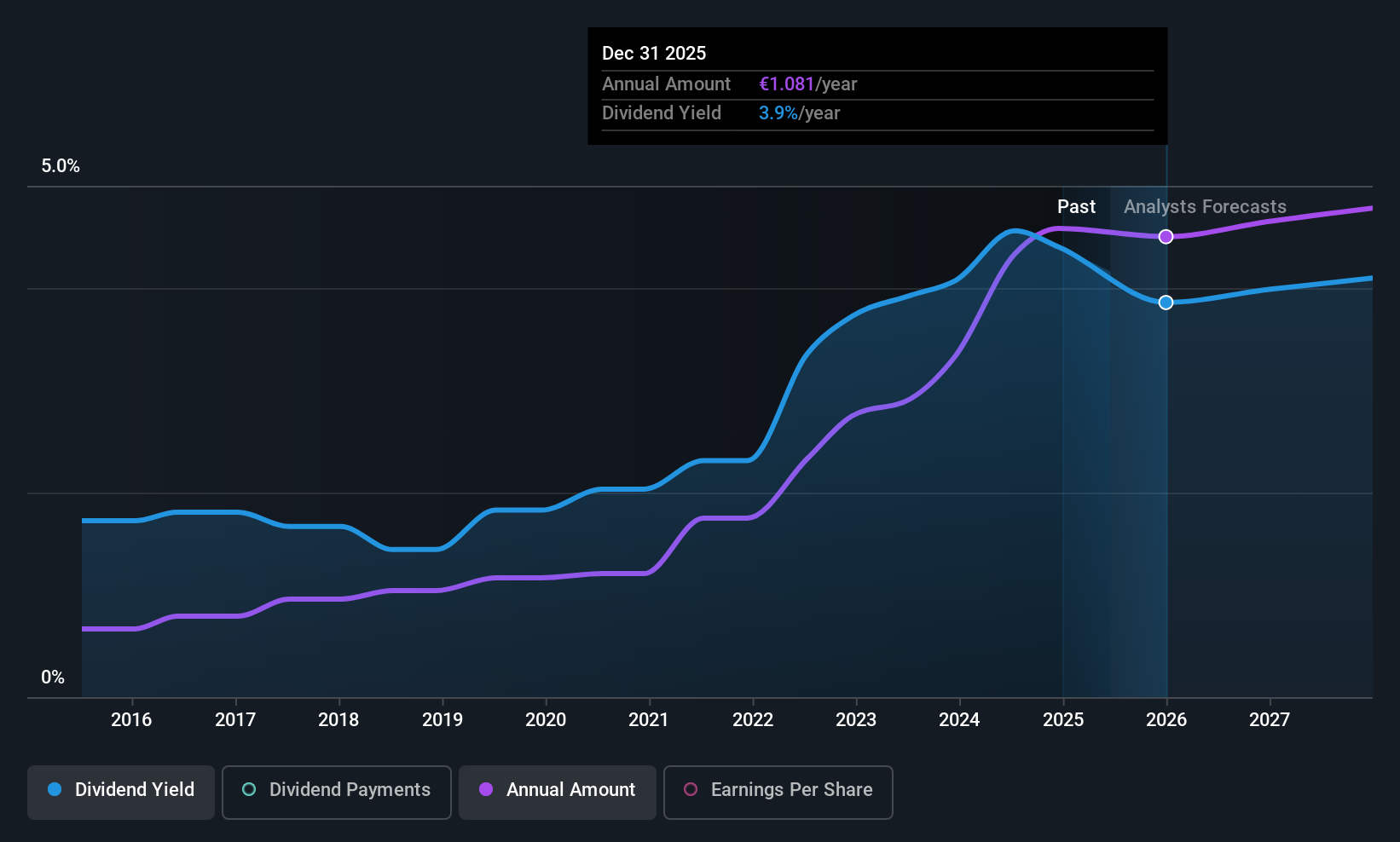Click the Dividend Yield tooltip label
1400x842 pixels.
pos(662,113)
